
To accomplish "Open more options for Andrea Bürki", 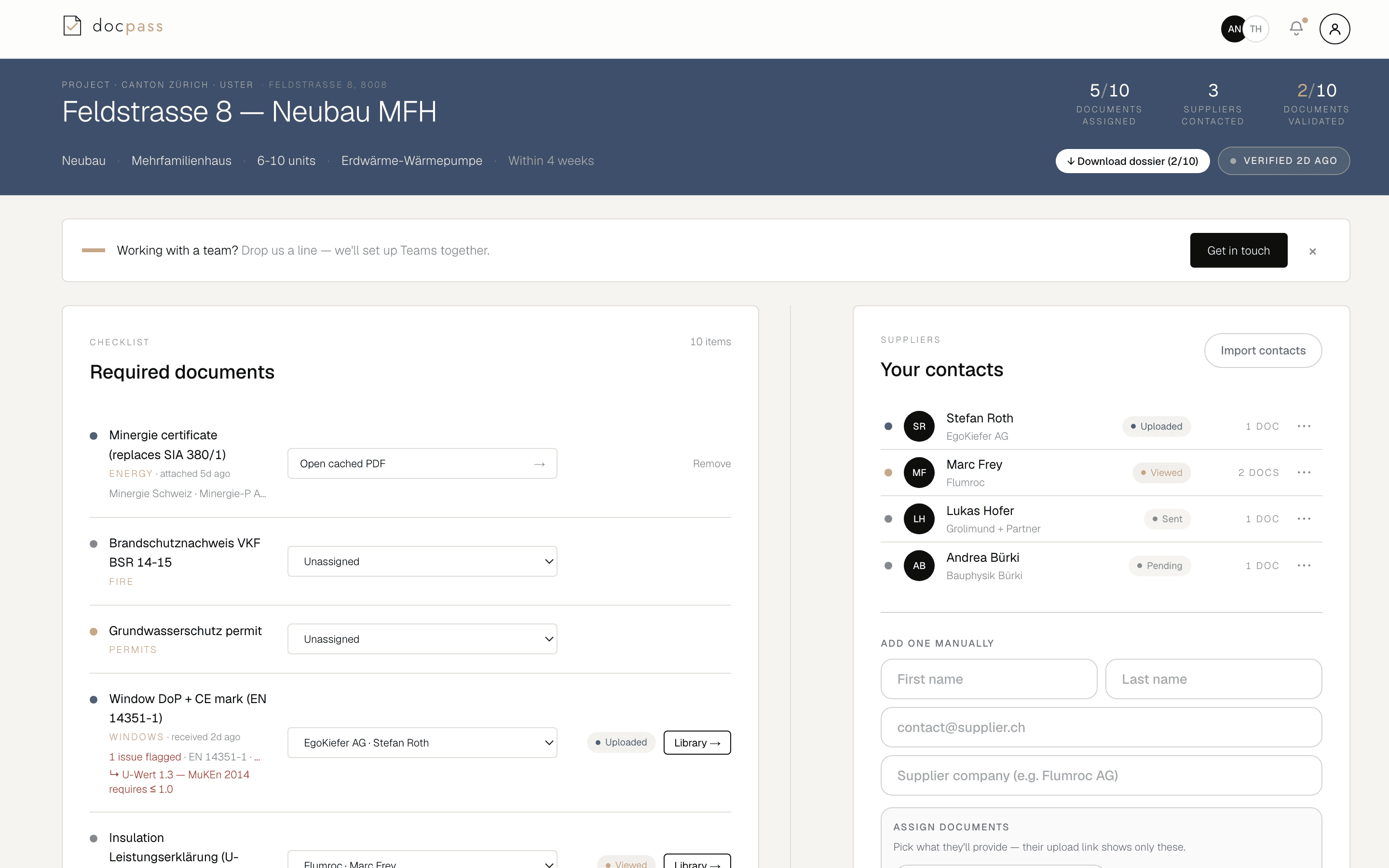I will pyautogui.click(x=1304, y=566).
